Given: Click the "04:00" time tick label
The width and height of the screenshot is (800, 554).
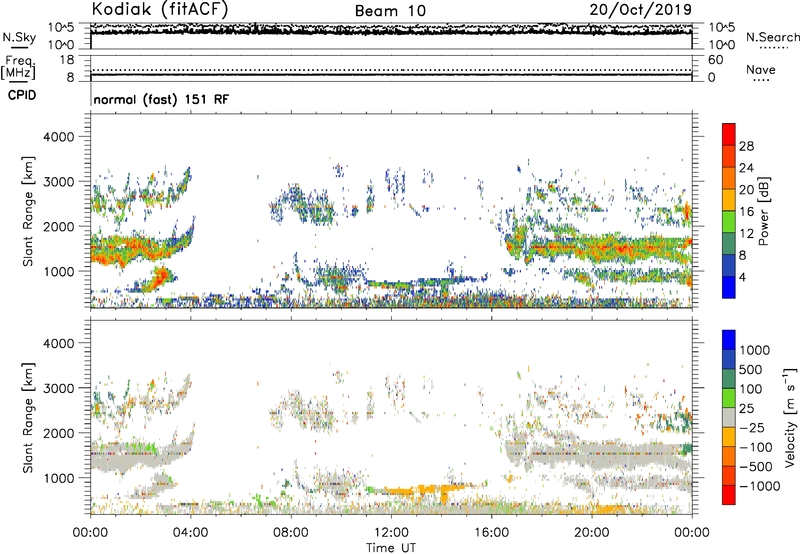Looking at the screenshot, I should tap(190, 533).
